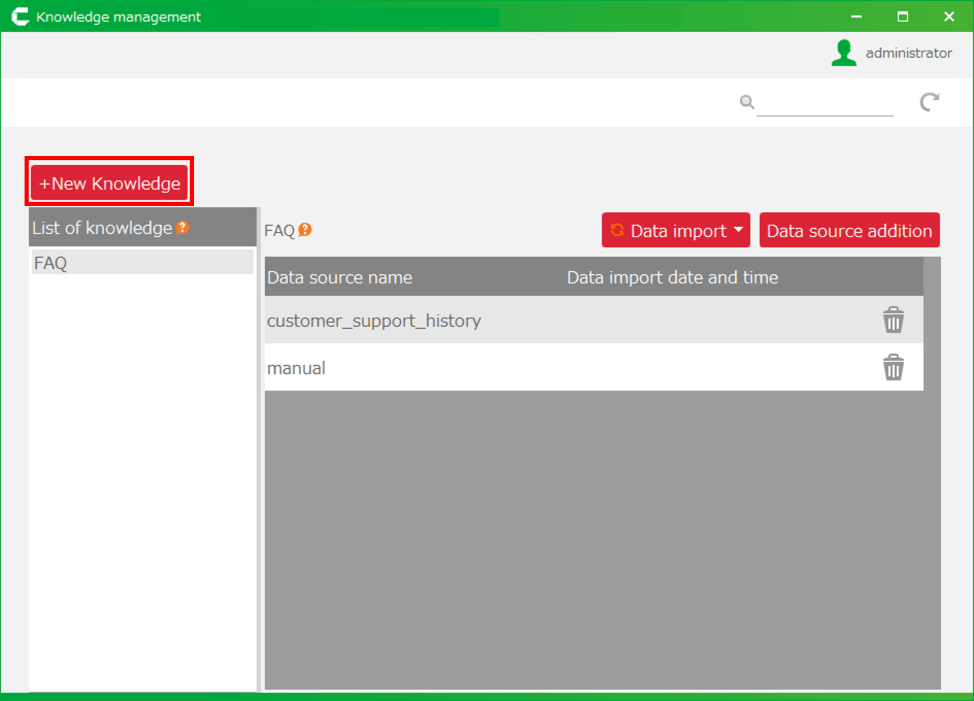Delete the customer_support_history data source
This screenshot has width=974, height=701.
tap(893, 320)
